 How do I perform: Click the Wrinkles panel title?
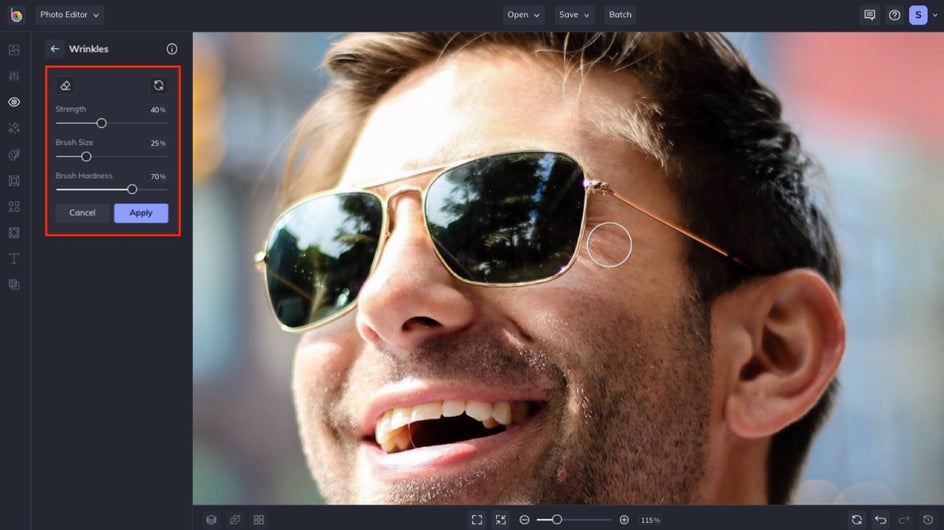point(88,49)
